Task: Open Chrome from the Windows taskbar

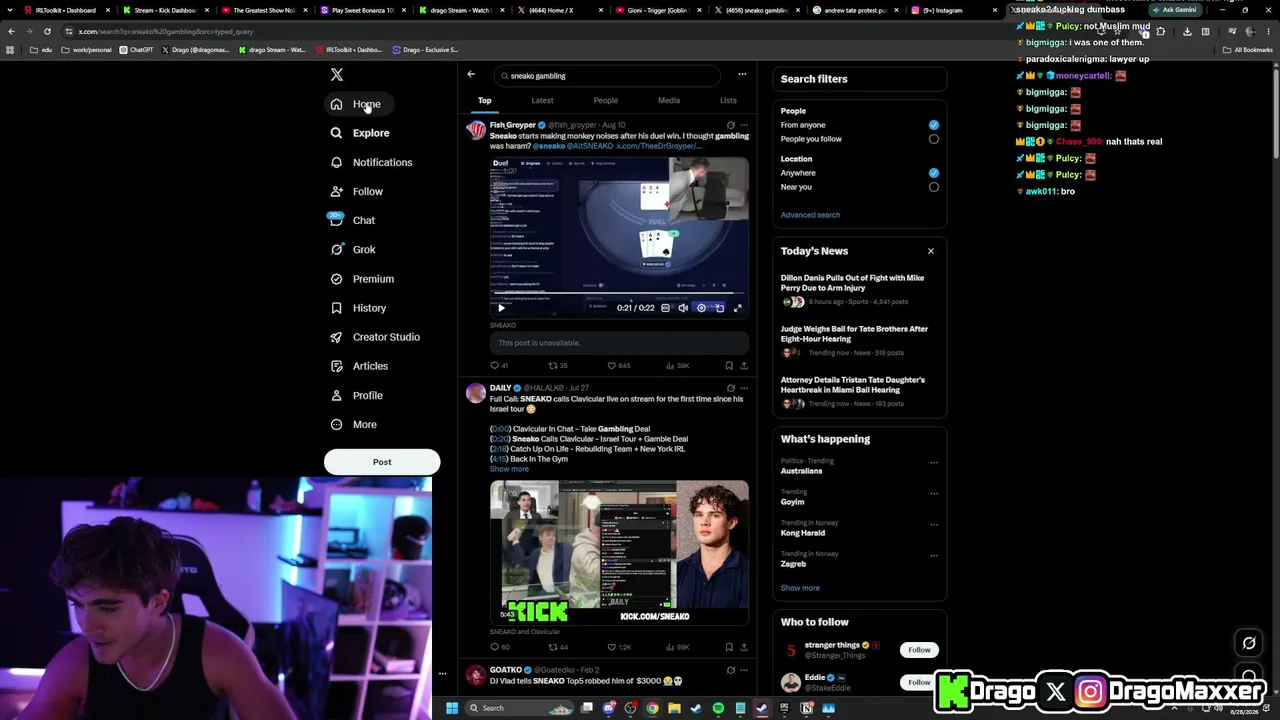Action: [x=652, y=708]
